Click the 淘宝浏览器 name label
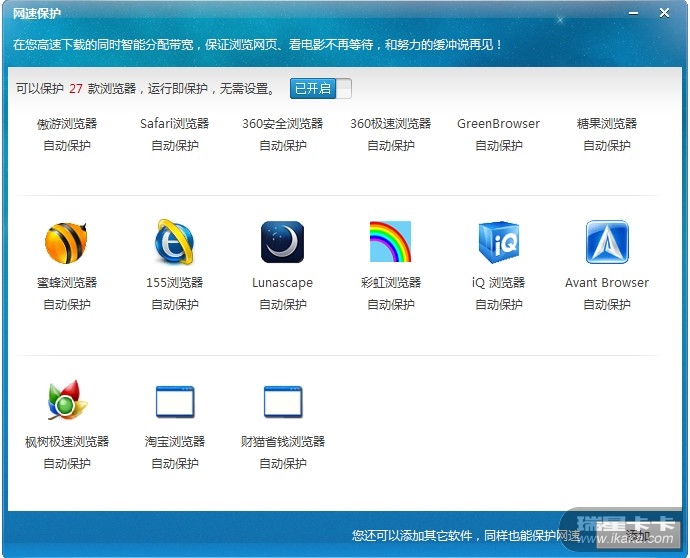This screenshot has height=558, width=690. point(175,441)
